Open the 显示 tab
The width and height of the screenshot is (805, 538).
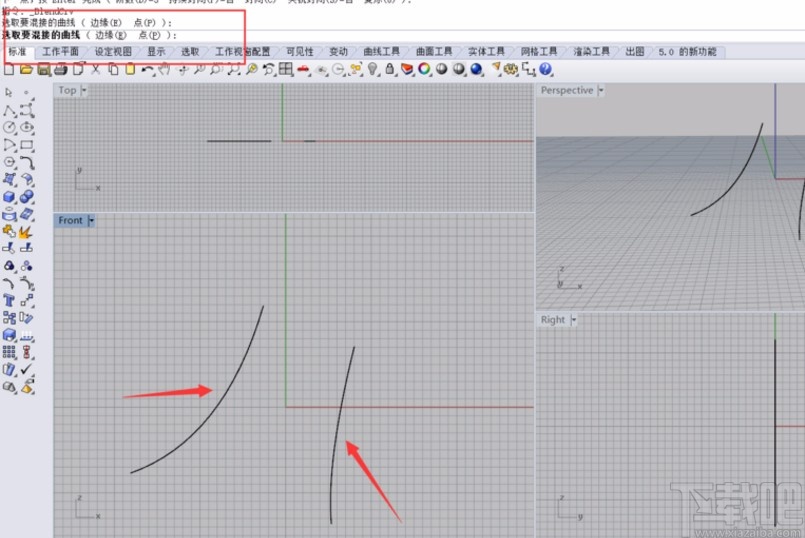coord(156,52)
